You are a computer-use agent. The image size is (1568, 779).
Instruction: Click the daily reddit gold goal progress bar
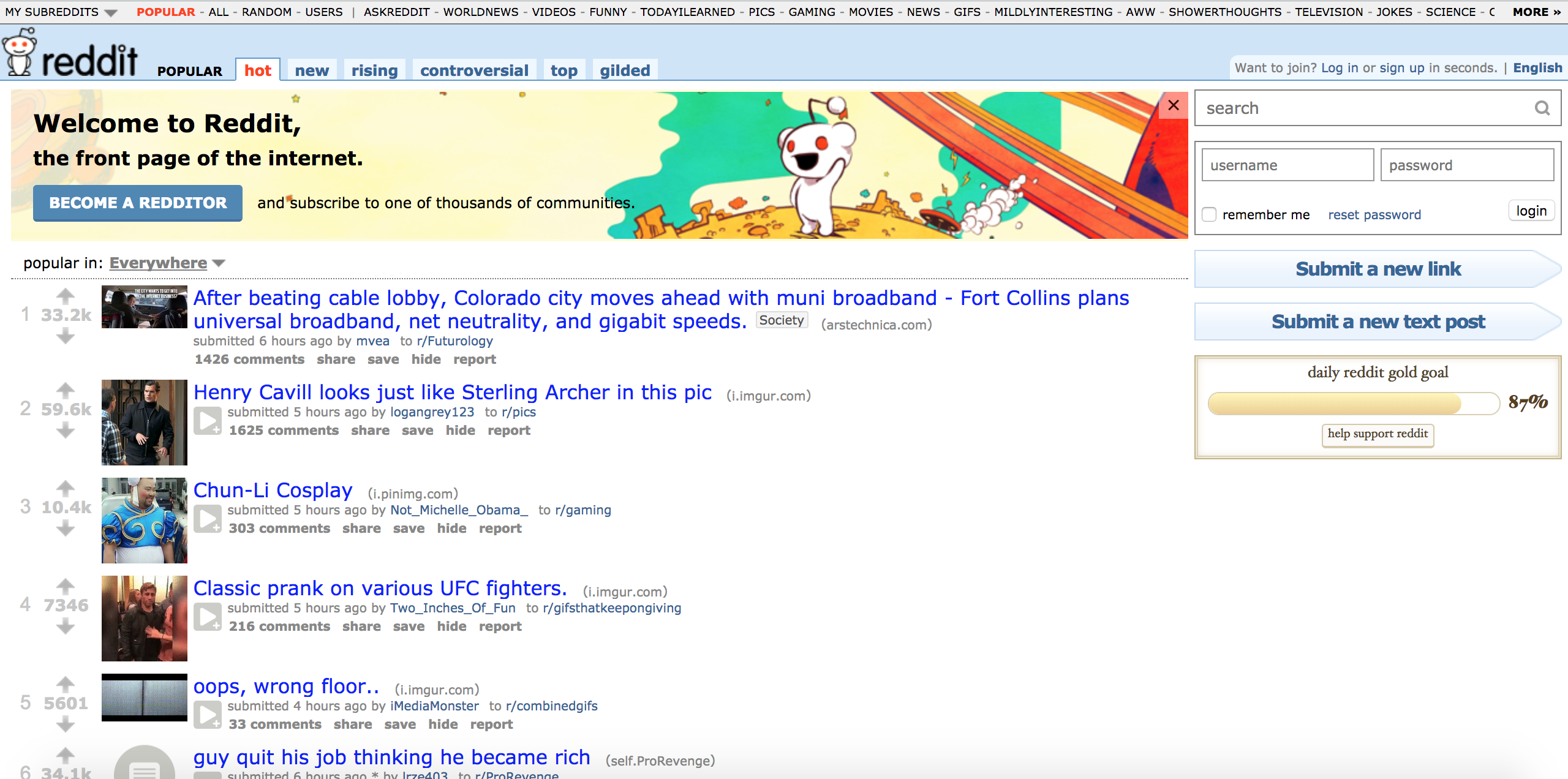1354,404
